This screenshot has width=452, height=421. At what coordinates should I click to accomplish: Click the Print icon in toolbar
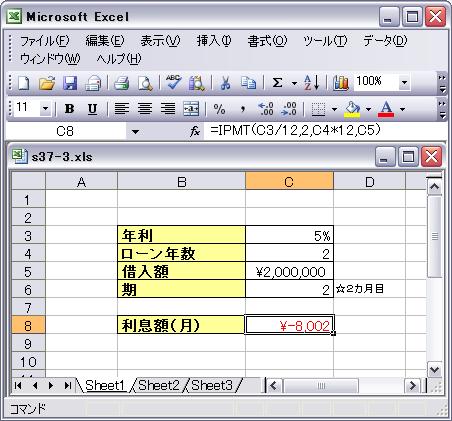pyautogui.click(x=121, y=83)
